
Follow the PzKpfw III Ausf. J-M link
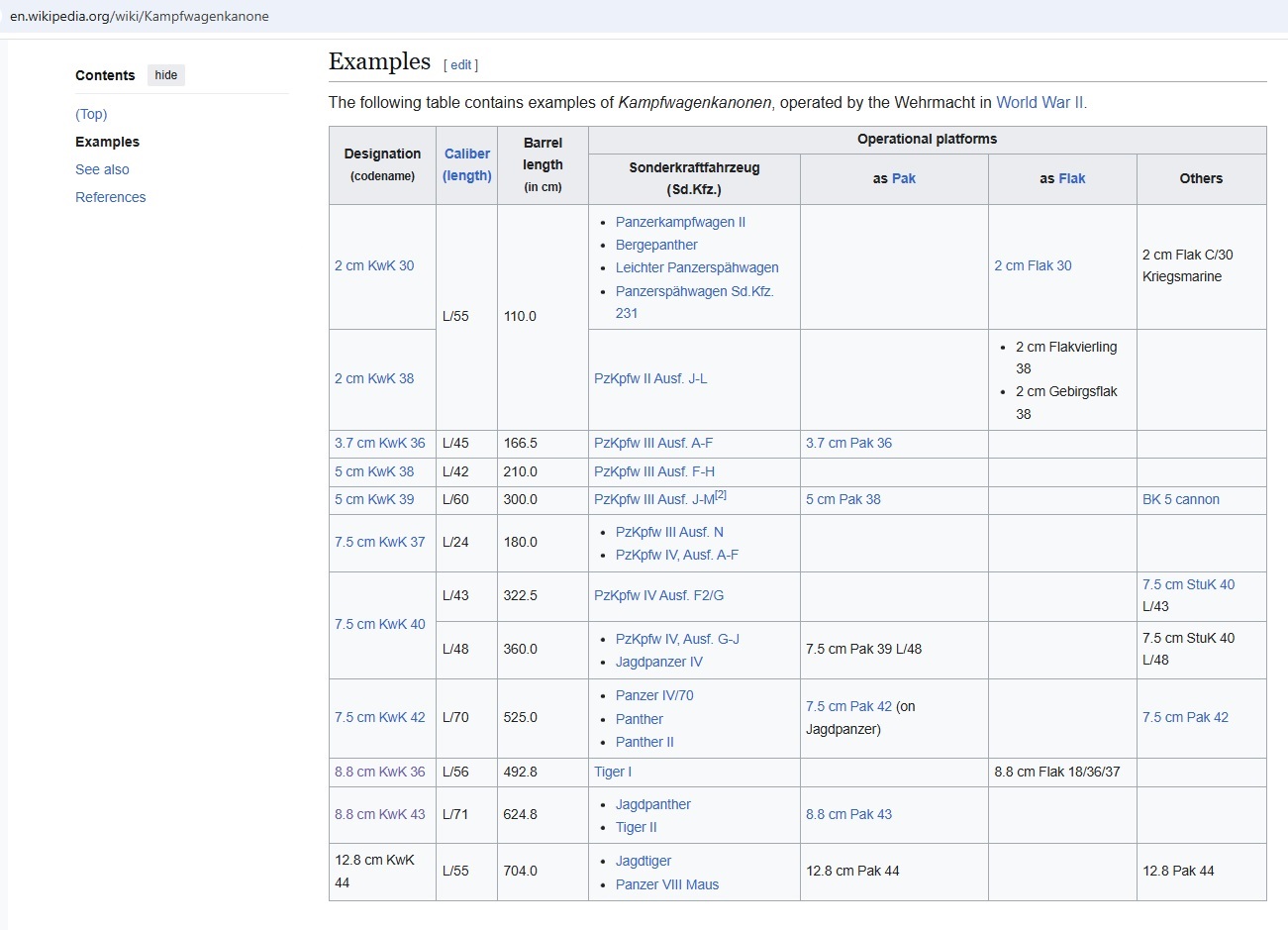tap(654, 499)
